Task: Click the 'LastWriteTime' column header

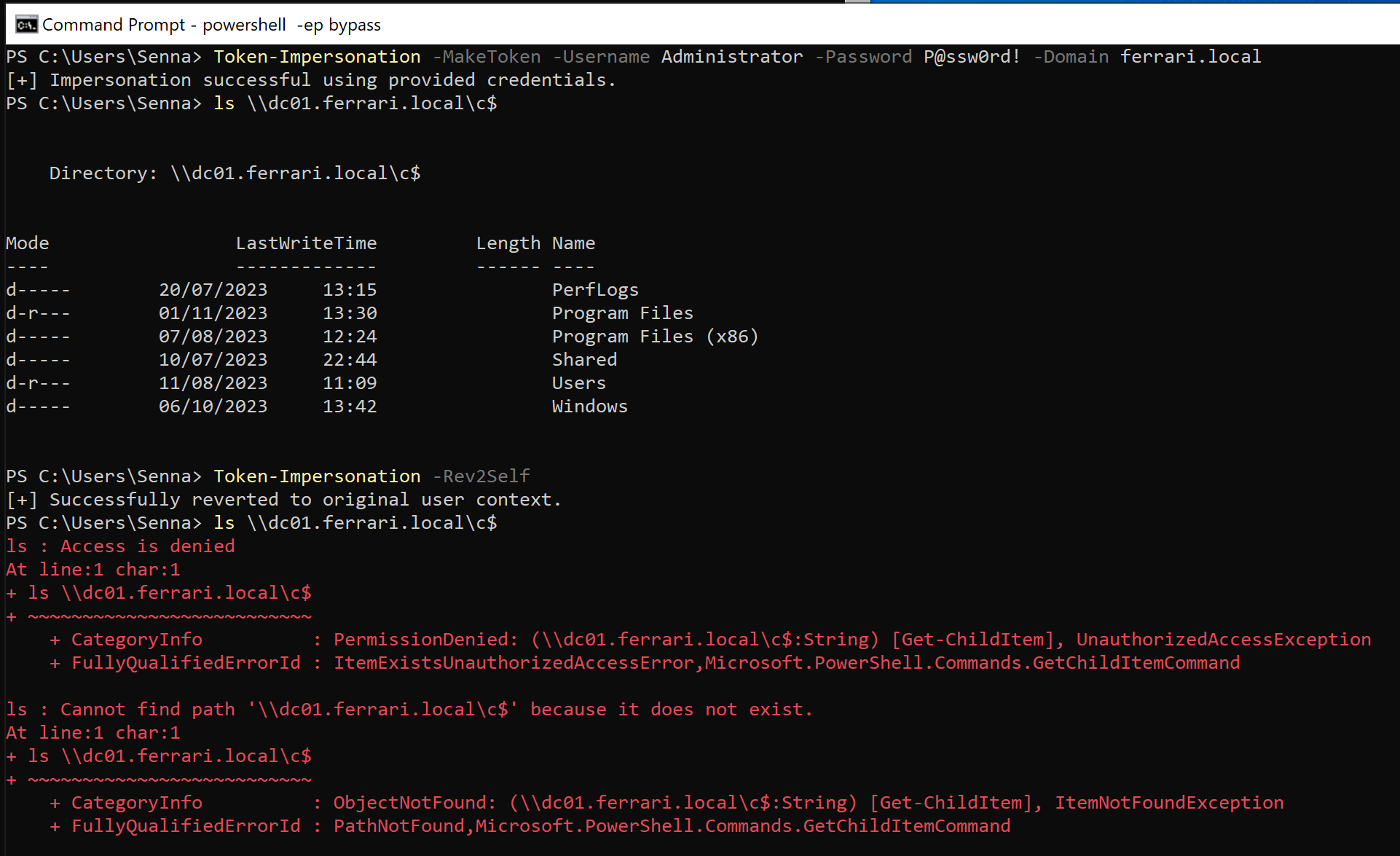Action: coord(306,243)
